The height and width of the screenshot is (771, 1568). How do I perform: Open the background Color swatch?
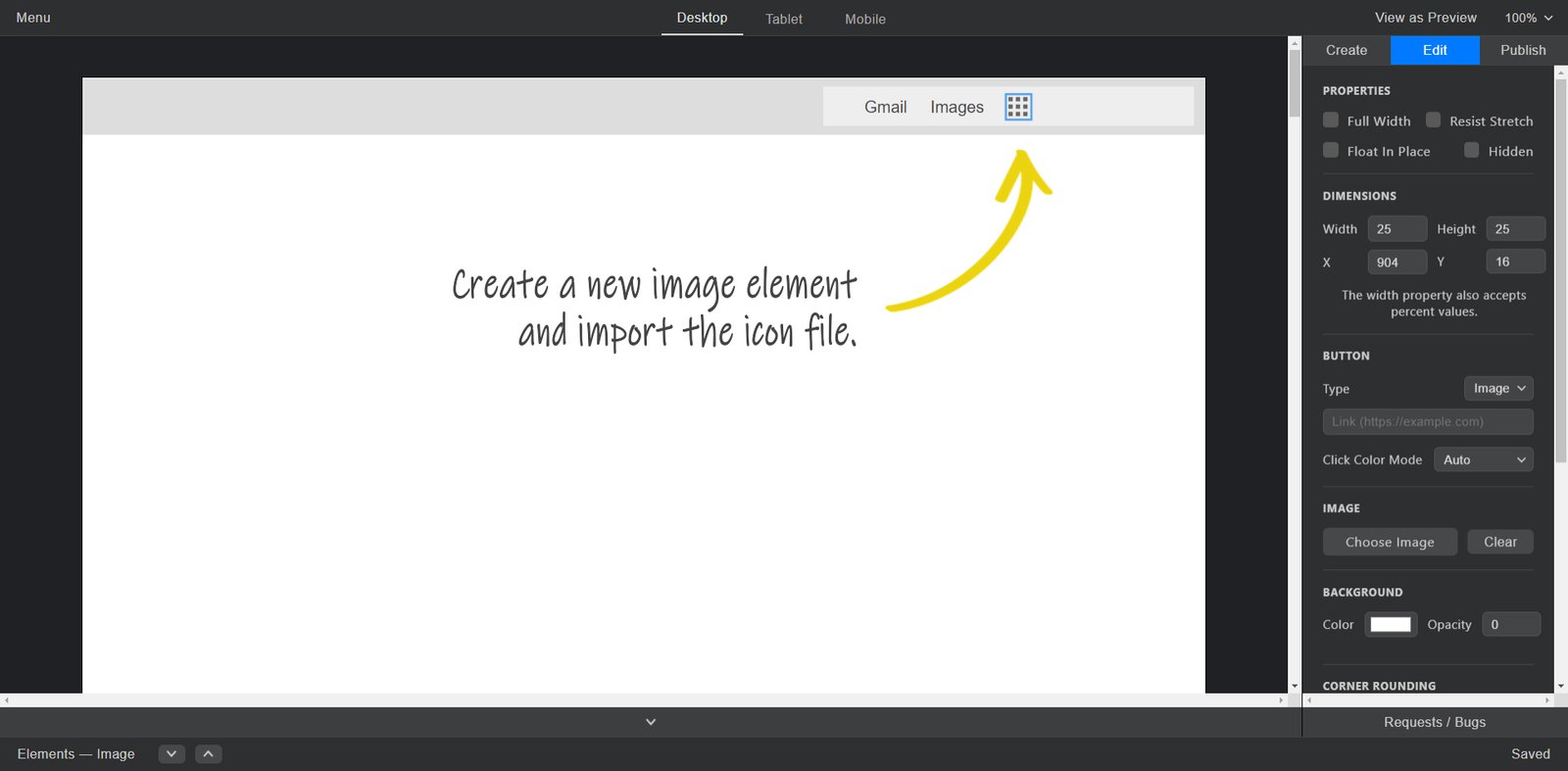coord(1391,624)
